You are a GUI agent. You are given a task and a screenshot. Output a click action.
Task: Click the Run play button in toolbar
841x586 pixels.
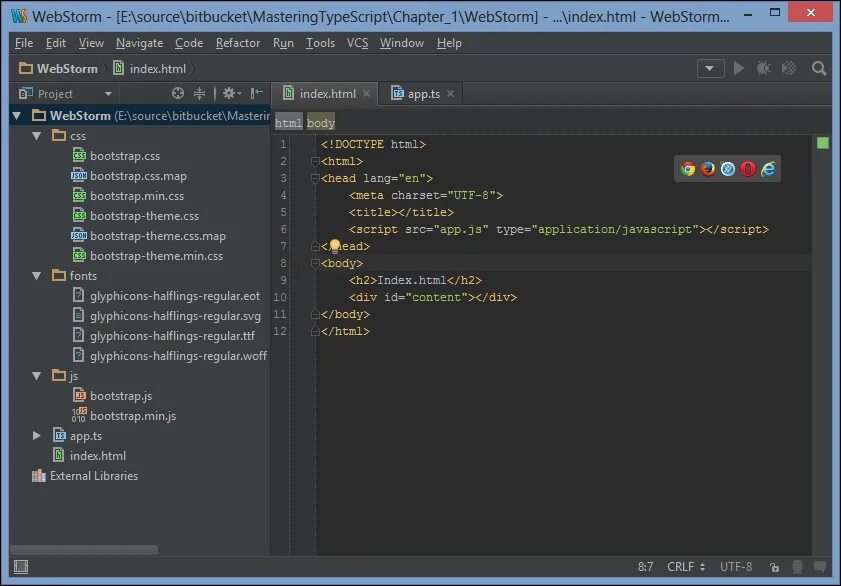pyautogui.click(x=739, y=69)
